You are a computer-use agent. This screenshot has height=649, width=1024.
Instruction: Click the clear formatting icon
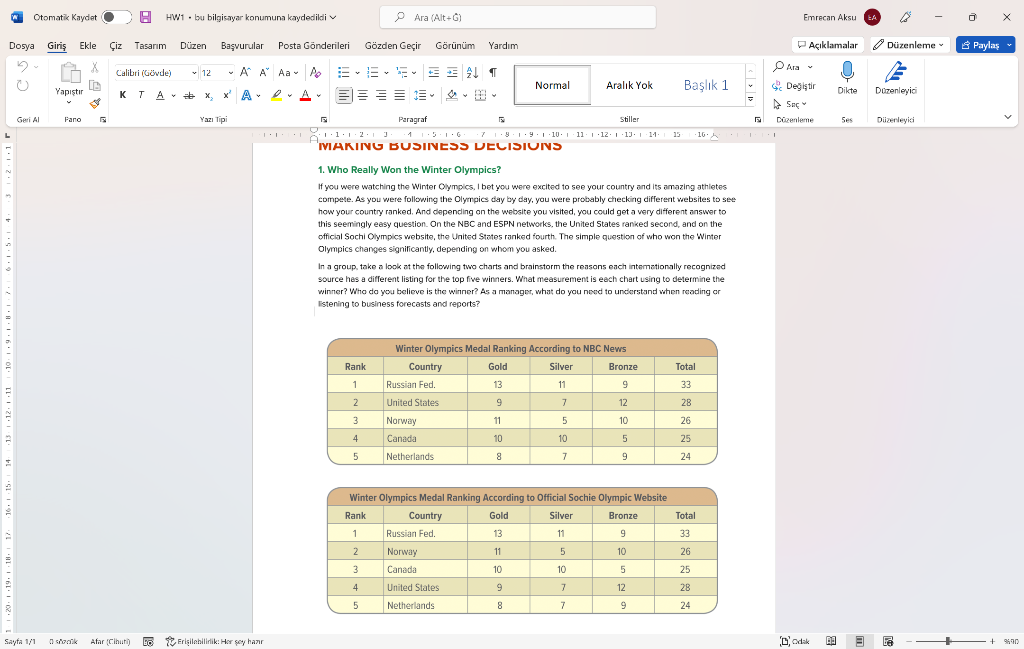315,72
